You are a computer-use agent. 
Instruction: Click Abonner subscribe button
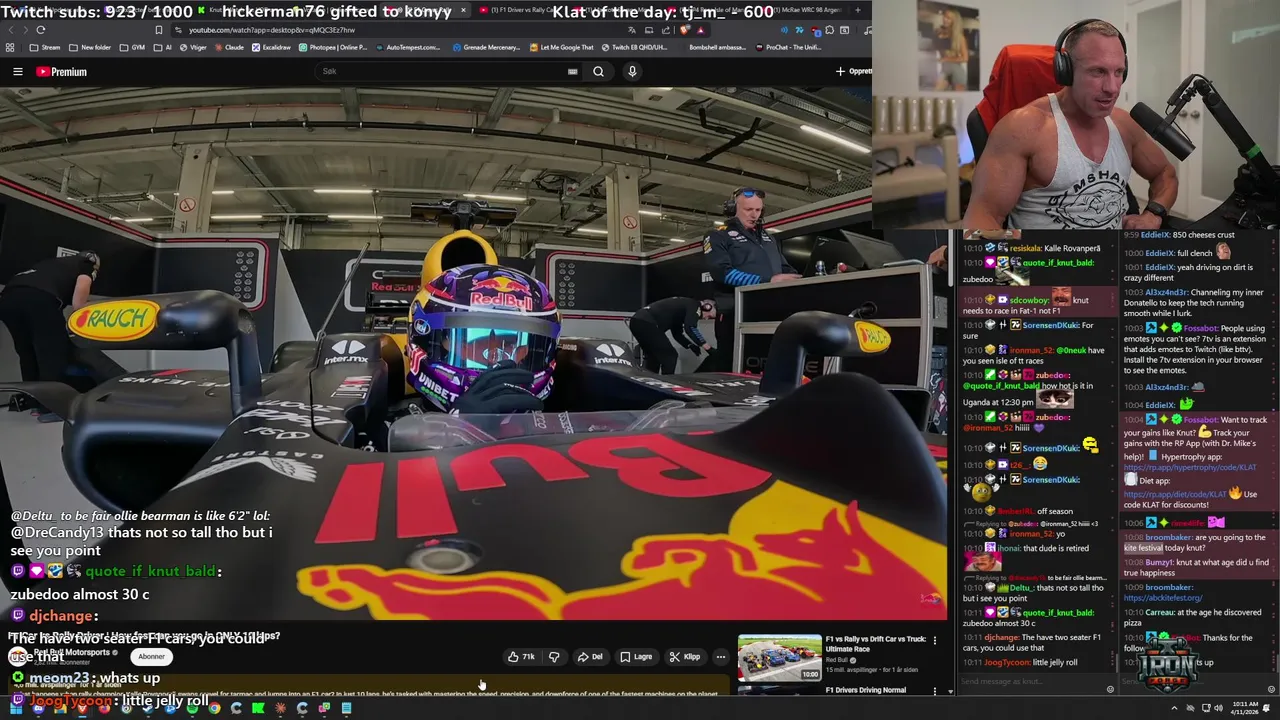(152, 657)
